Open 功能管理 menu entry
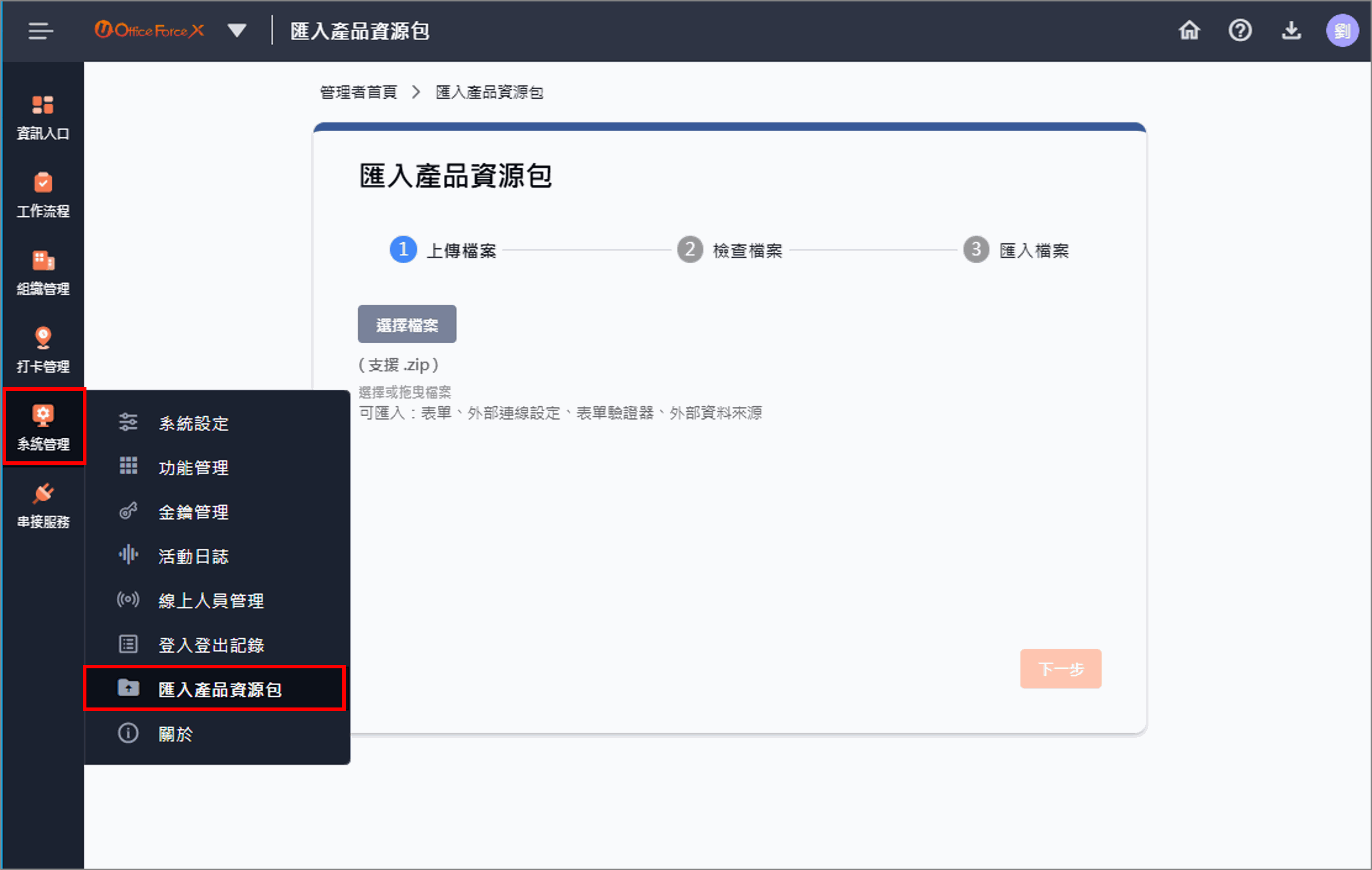 [x=193, y=468]
